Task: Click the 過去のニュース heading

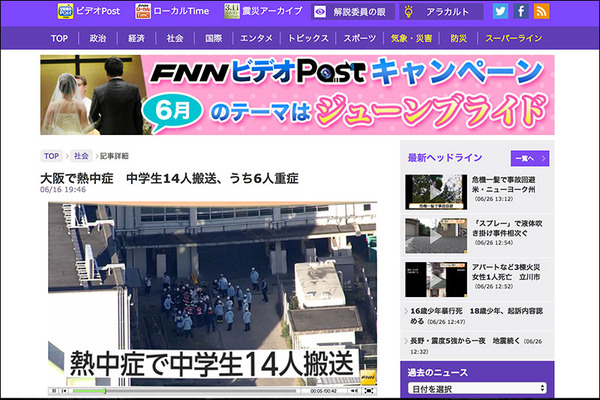Action: [437, 372]
